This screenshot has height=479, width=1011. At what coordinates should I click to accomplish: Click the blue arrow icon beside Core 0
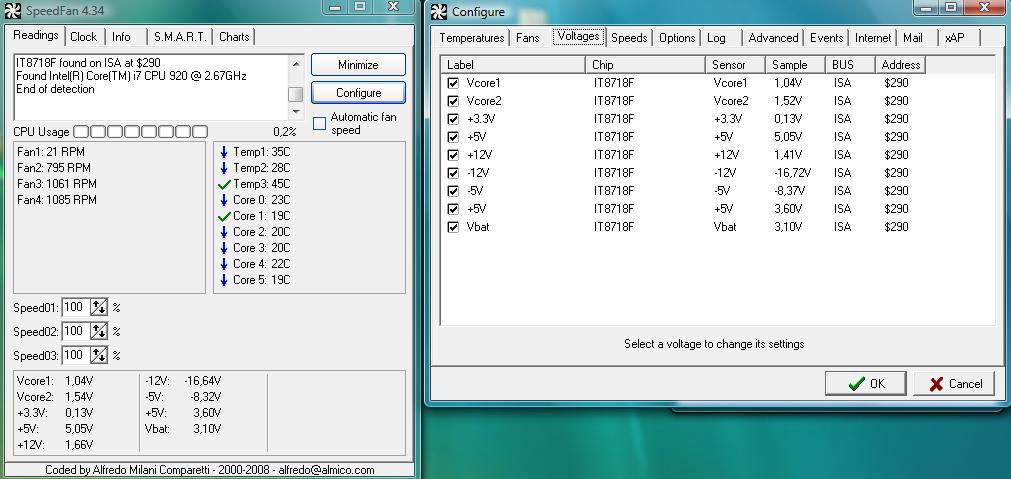point(224,201)
